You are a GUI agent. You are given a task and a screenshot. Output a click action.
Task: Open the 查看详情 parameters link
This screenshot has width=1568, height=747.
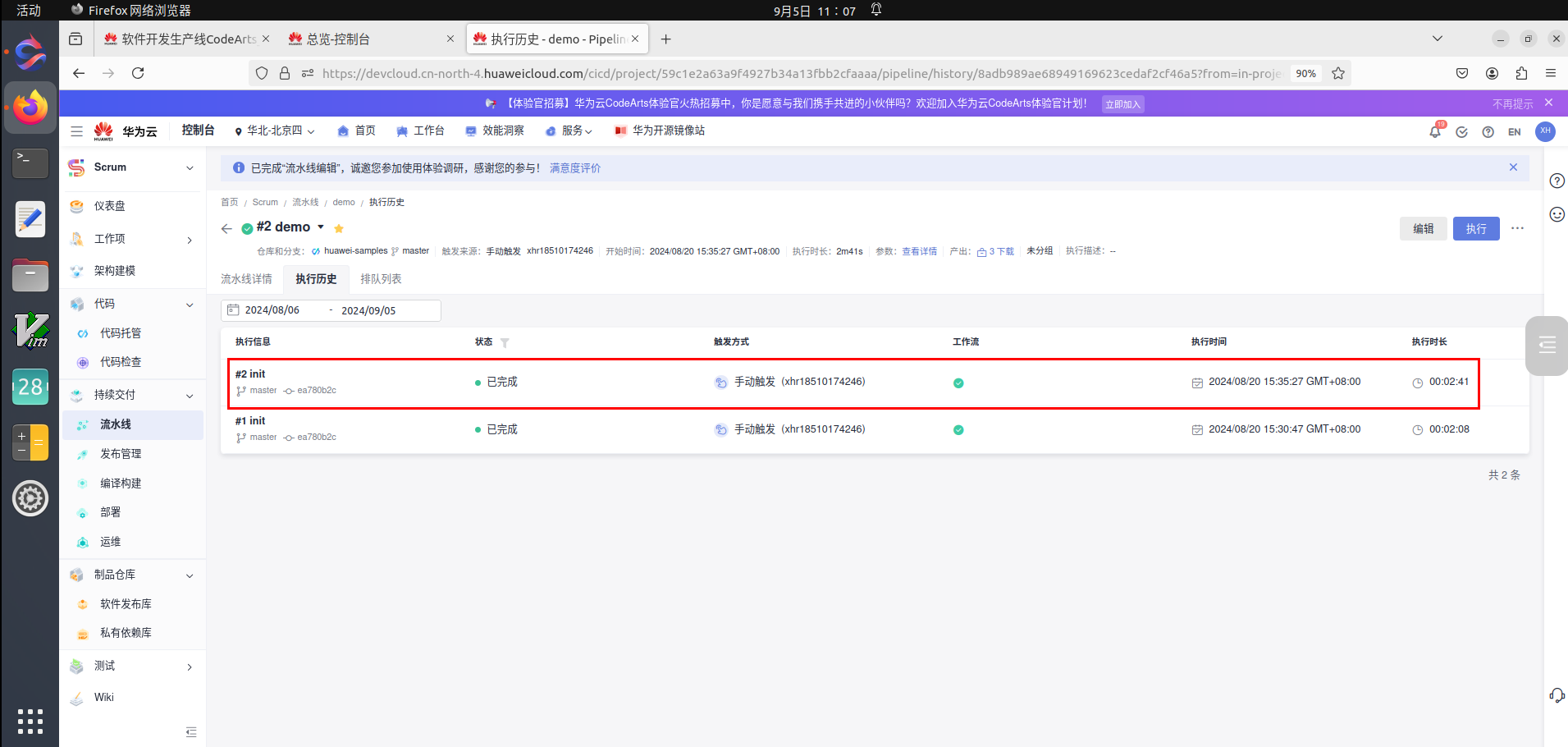pyautogui.click(x=919, y=251)
